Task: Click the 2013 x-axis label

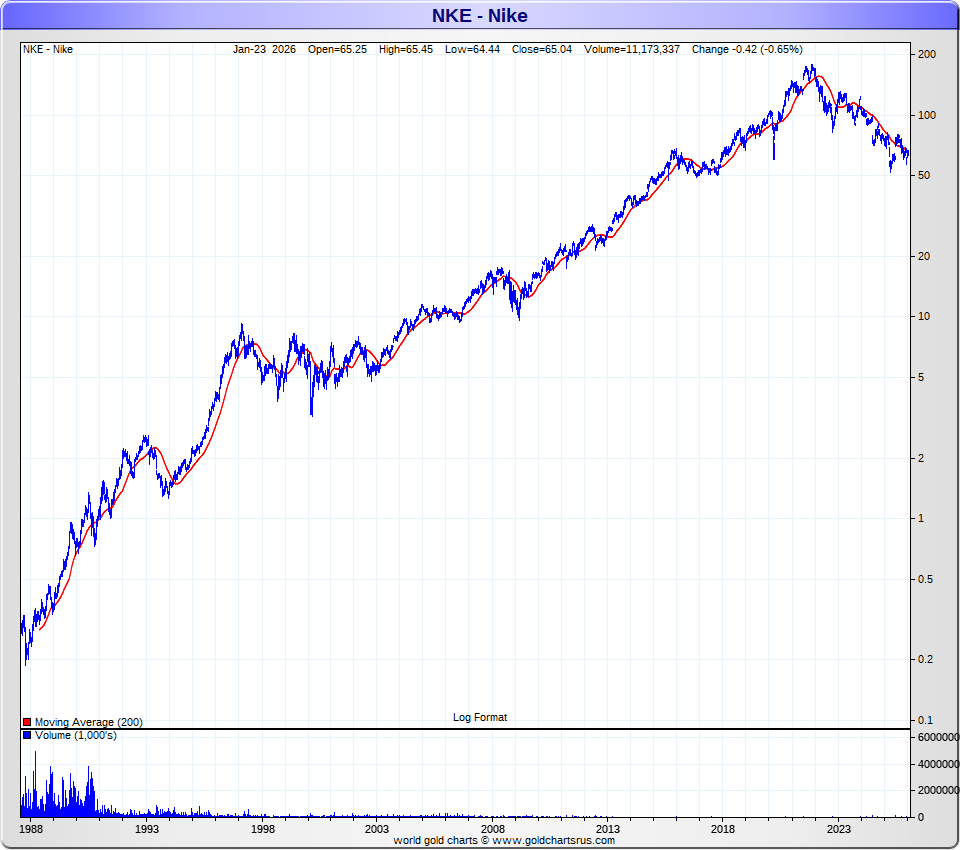Action: 607,829
